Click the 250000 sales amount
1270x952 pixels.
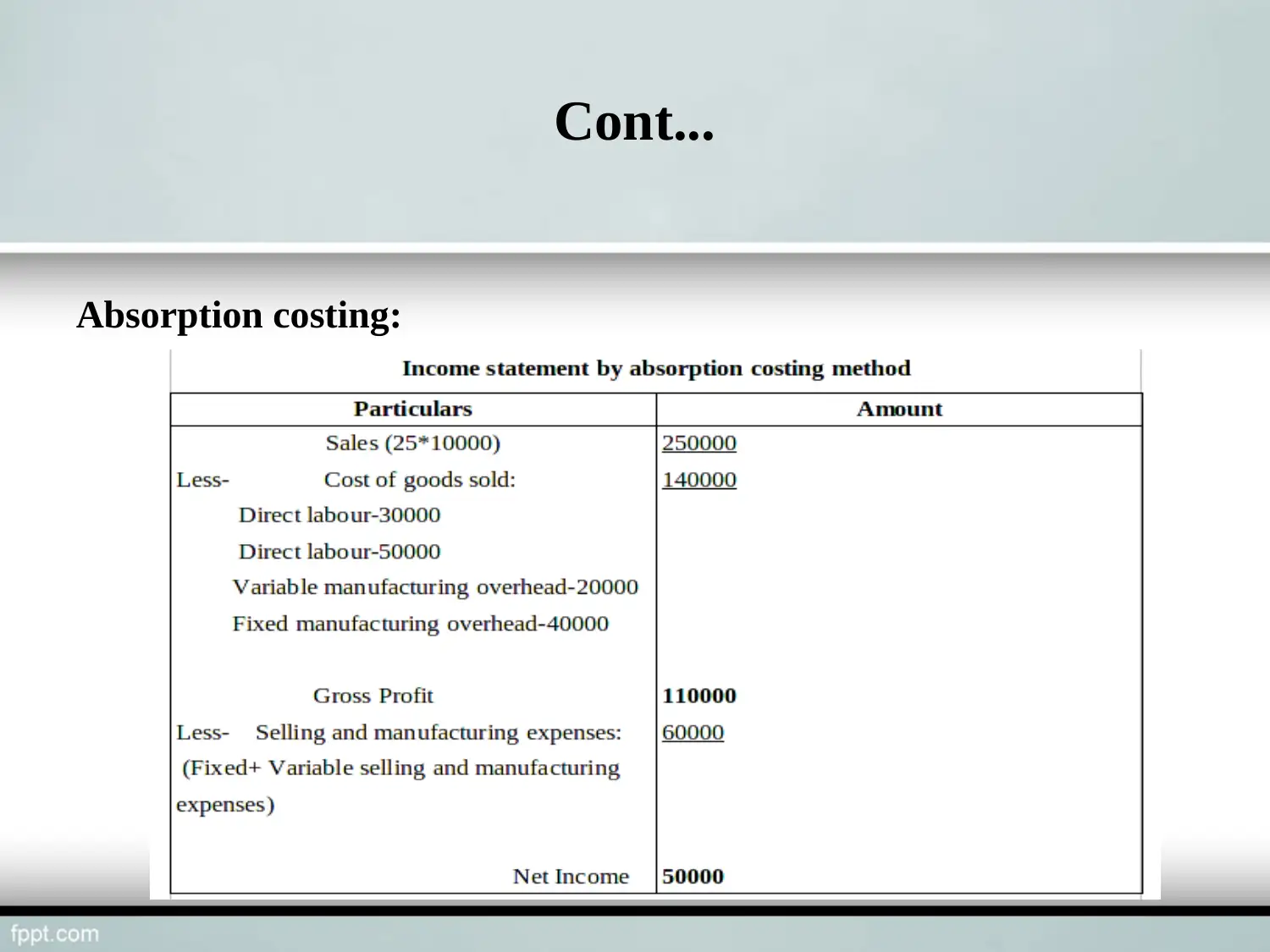coord(699,443)
